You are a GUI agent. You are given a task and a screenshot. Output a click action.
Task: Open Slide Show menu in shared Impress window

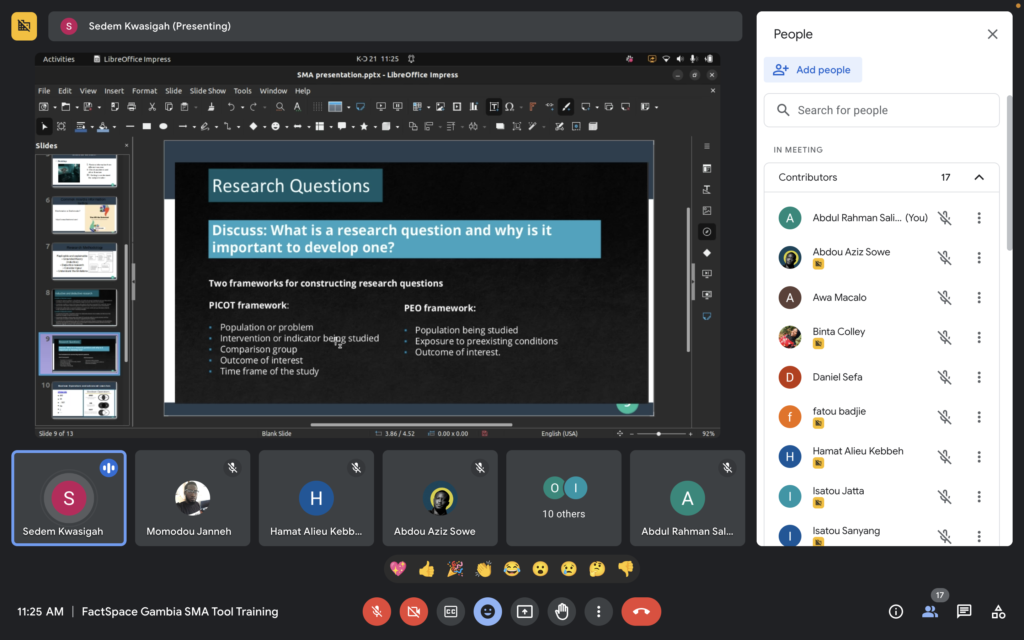click(x=208, y=91)
